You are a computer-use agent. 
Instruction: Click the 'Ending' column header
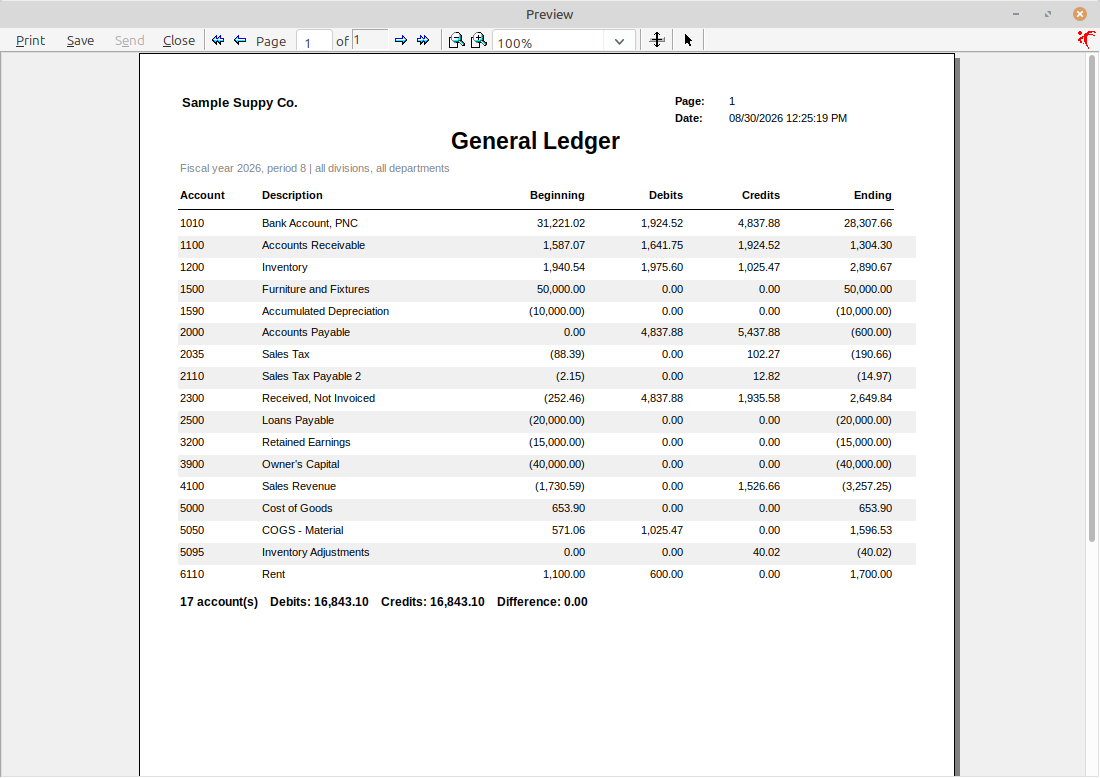click(x=873, y=195)
